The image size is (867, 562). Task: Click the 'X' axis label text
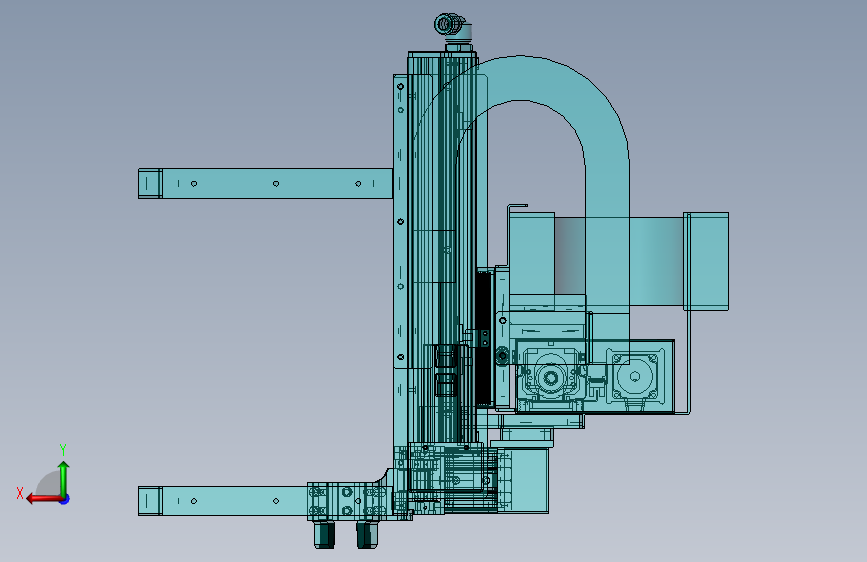pyautogui.click(x=20, y=493)
